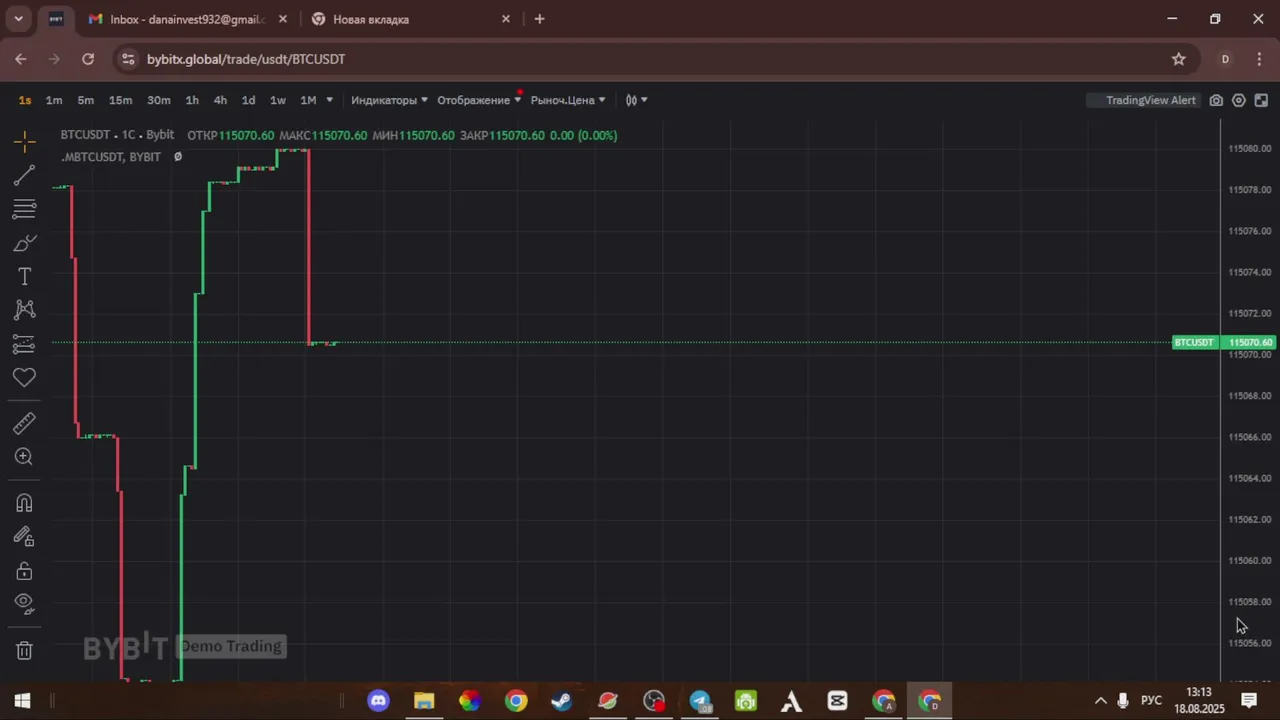Open the tab search dropdown

pyautogui.click(x=18, y=19)
